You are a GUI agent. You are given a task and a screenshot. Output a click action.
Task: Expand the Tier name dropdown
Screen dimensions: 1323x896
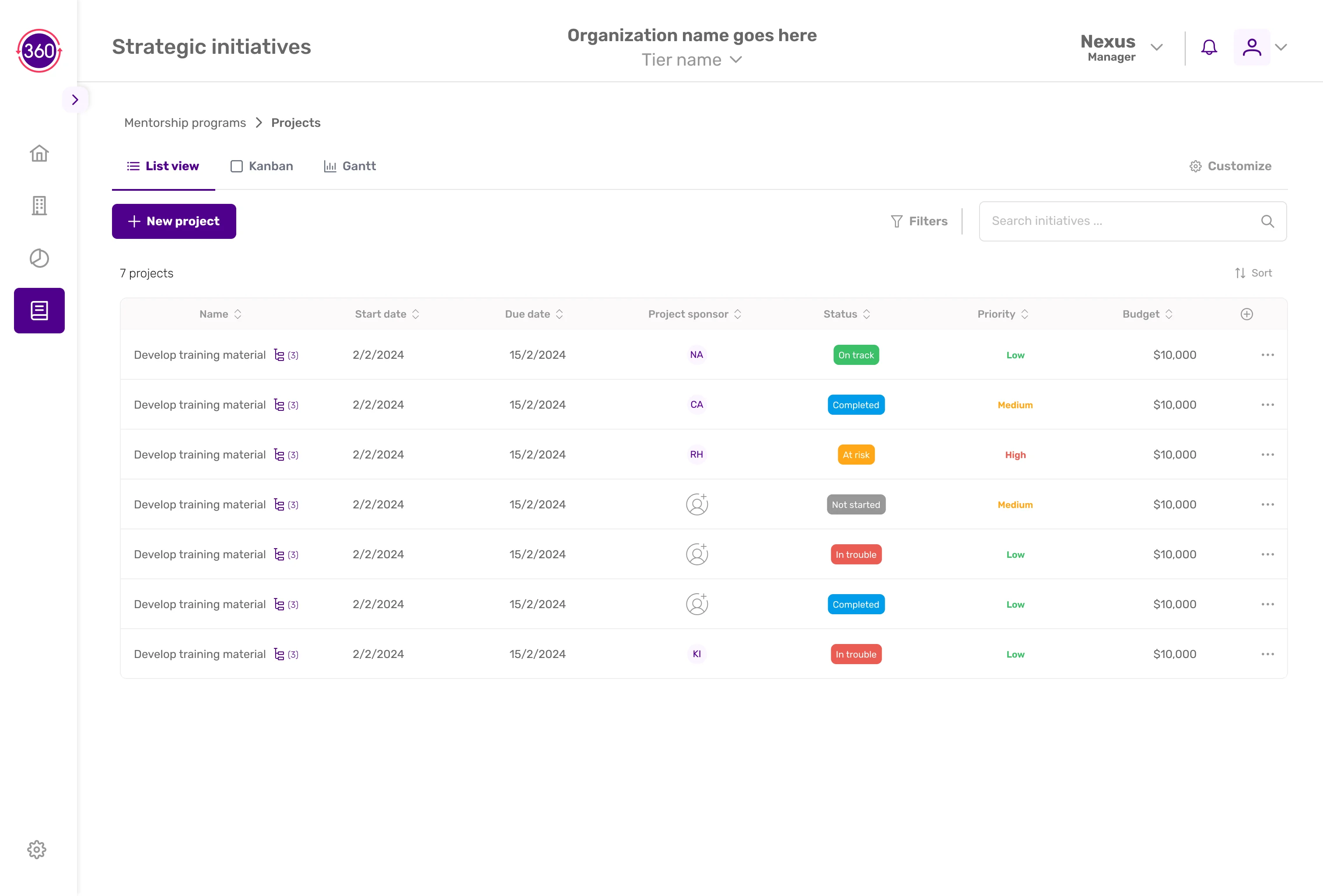click(737, 60)
